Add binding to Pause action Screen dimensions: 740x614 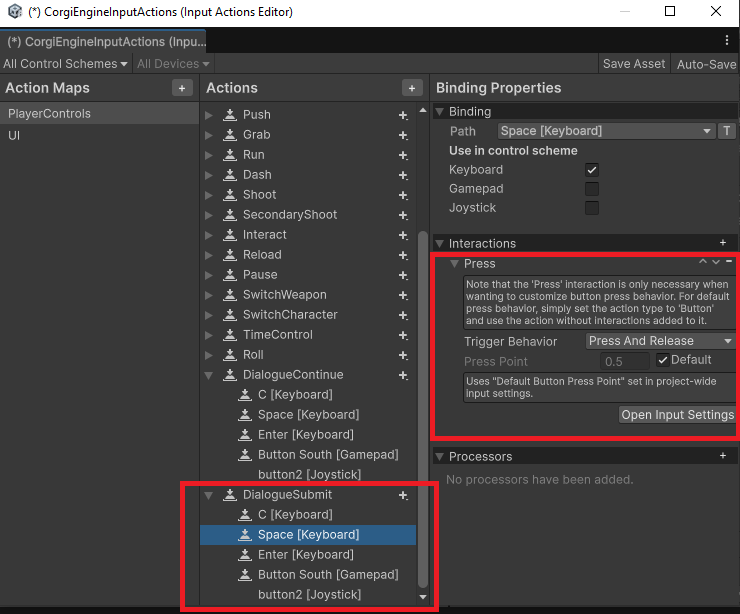(x=403, y=275)
